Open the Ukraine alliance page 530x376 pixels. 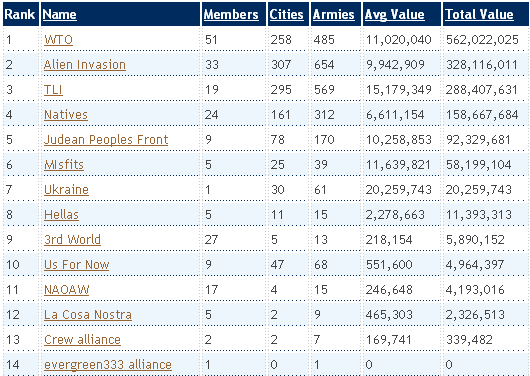(x=66, y=190)
